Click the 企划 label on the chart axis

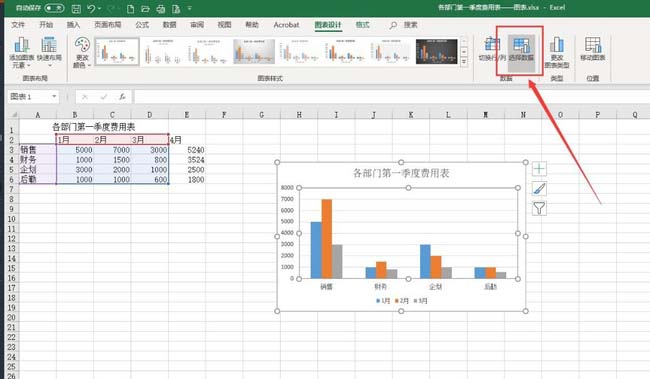(435, 286)
